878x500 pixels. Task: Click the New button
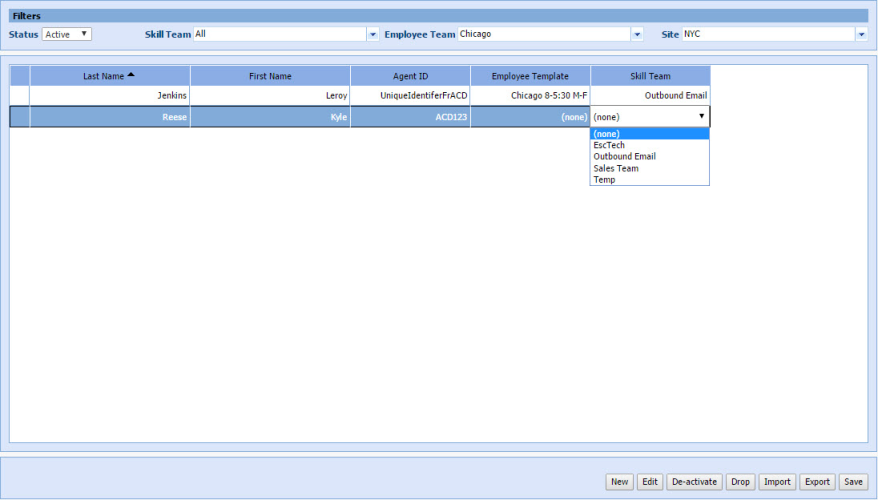620,482
